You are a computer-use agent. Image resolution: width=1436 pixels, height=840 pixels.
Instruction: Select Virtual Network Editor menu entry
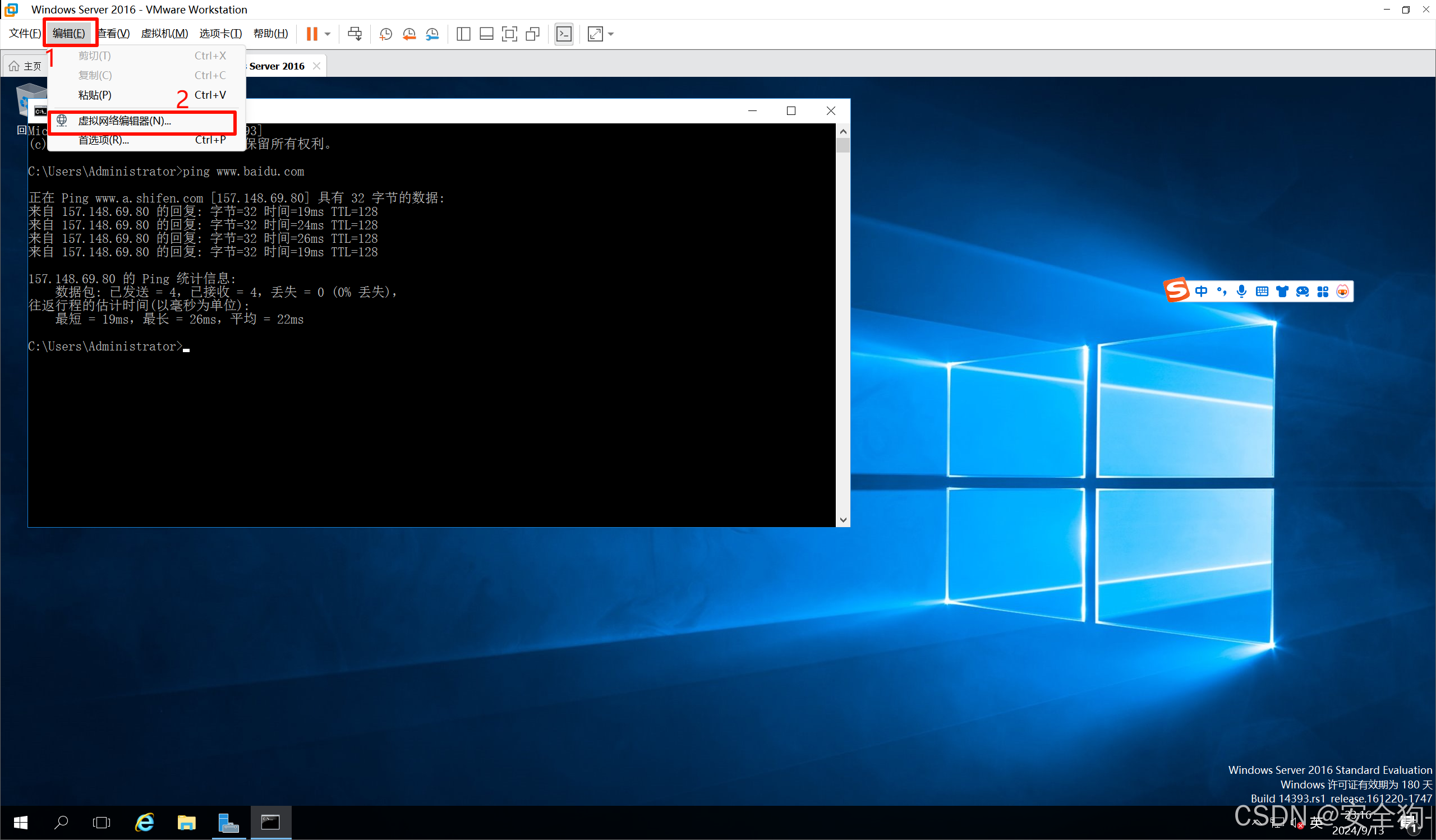[124, 121]
